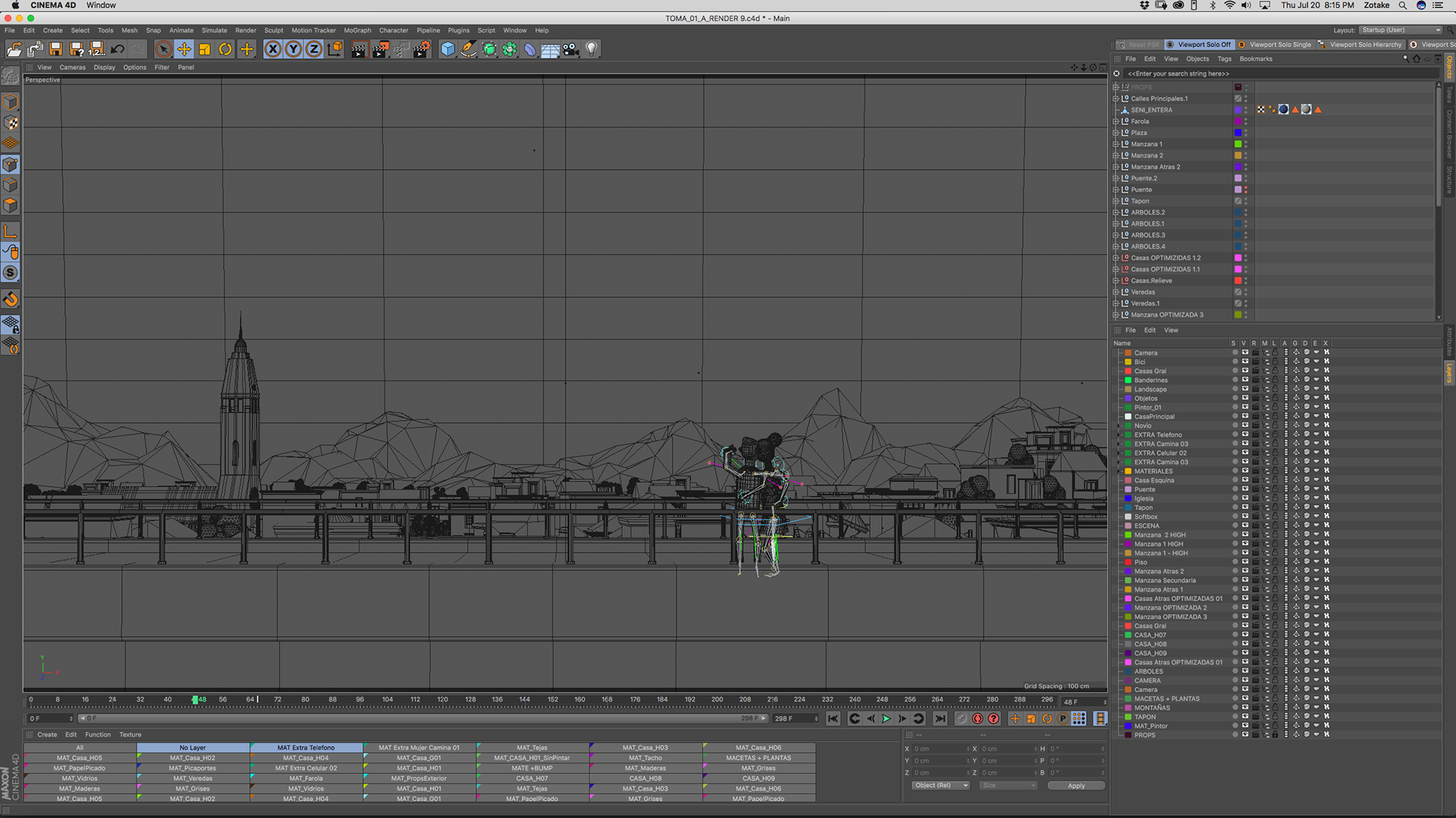Toggle the Z axis lock icon
The height and width of the screenshot is (818, 1456).
(x=314, y=49)
